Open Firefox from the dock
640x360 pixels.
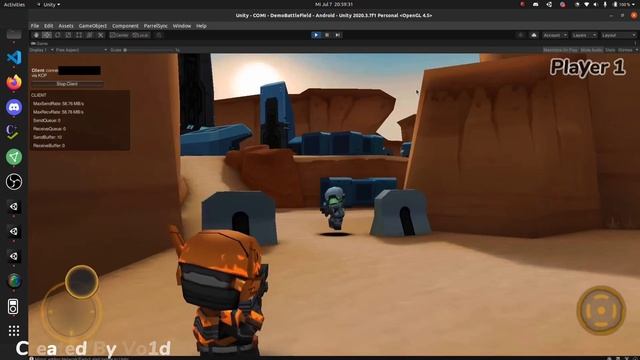pyautogui.click(x=14, y=82)
